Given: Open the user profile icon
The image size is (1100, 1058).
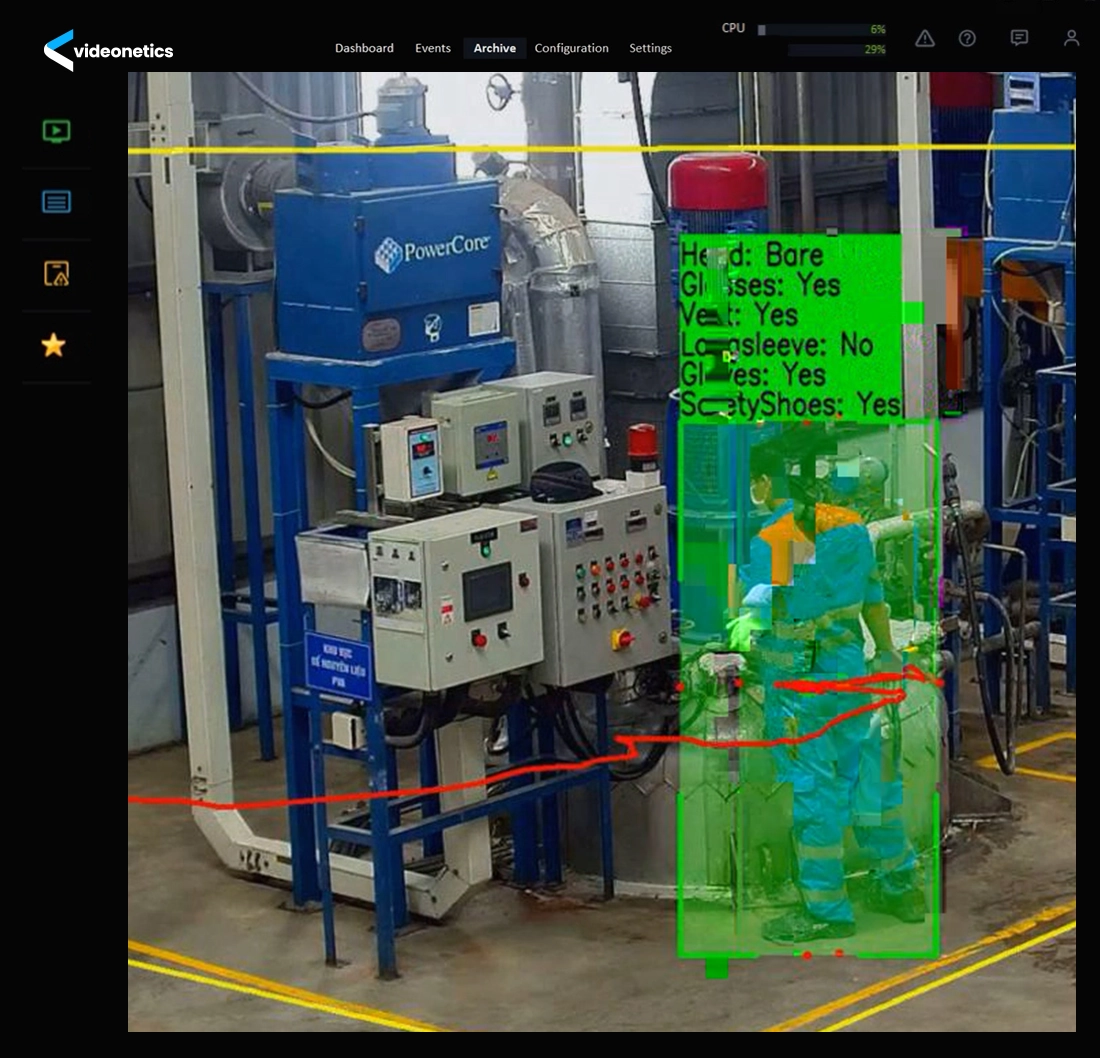Looking at the screenshot, I should pyautogui.click(x=1071, y=38).
